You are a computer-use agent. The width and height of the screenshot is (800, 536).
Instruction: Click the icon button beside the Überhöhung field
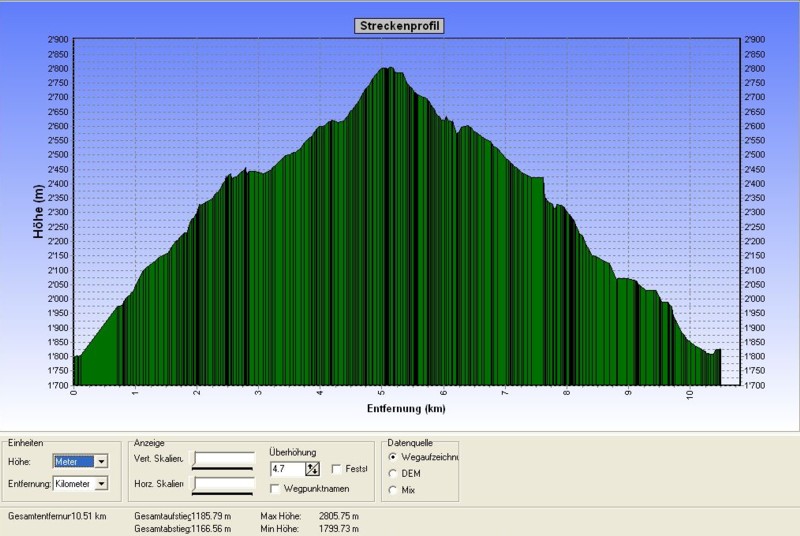[x=312, y=468]
